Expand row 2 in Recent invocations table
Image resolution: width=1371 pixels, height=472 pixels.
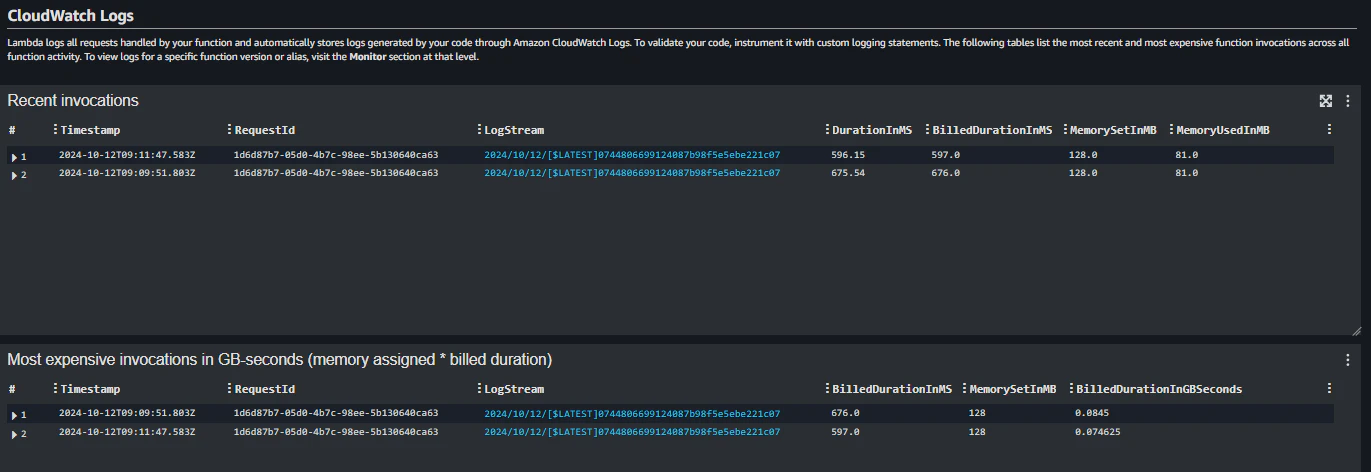pos(14,175)
